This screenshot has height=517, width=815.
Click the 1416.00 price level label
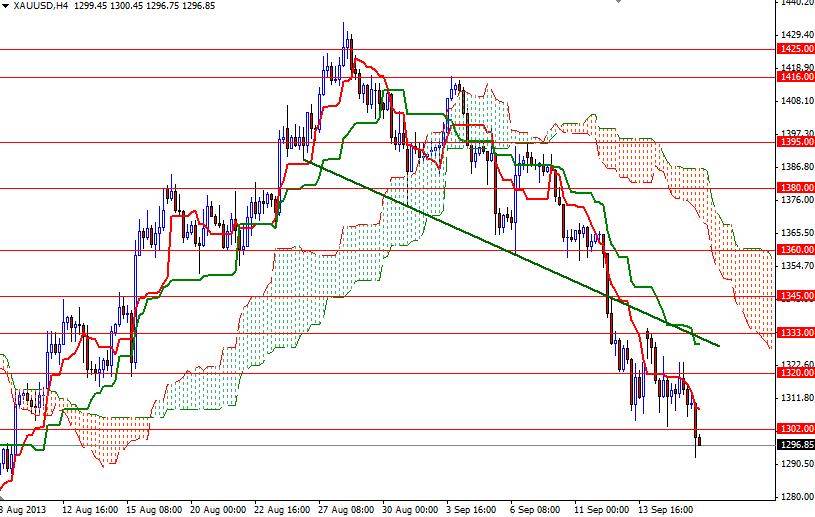click(796, 77)
